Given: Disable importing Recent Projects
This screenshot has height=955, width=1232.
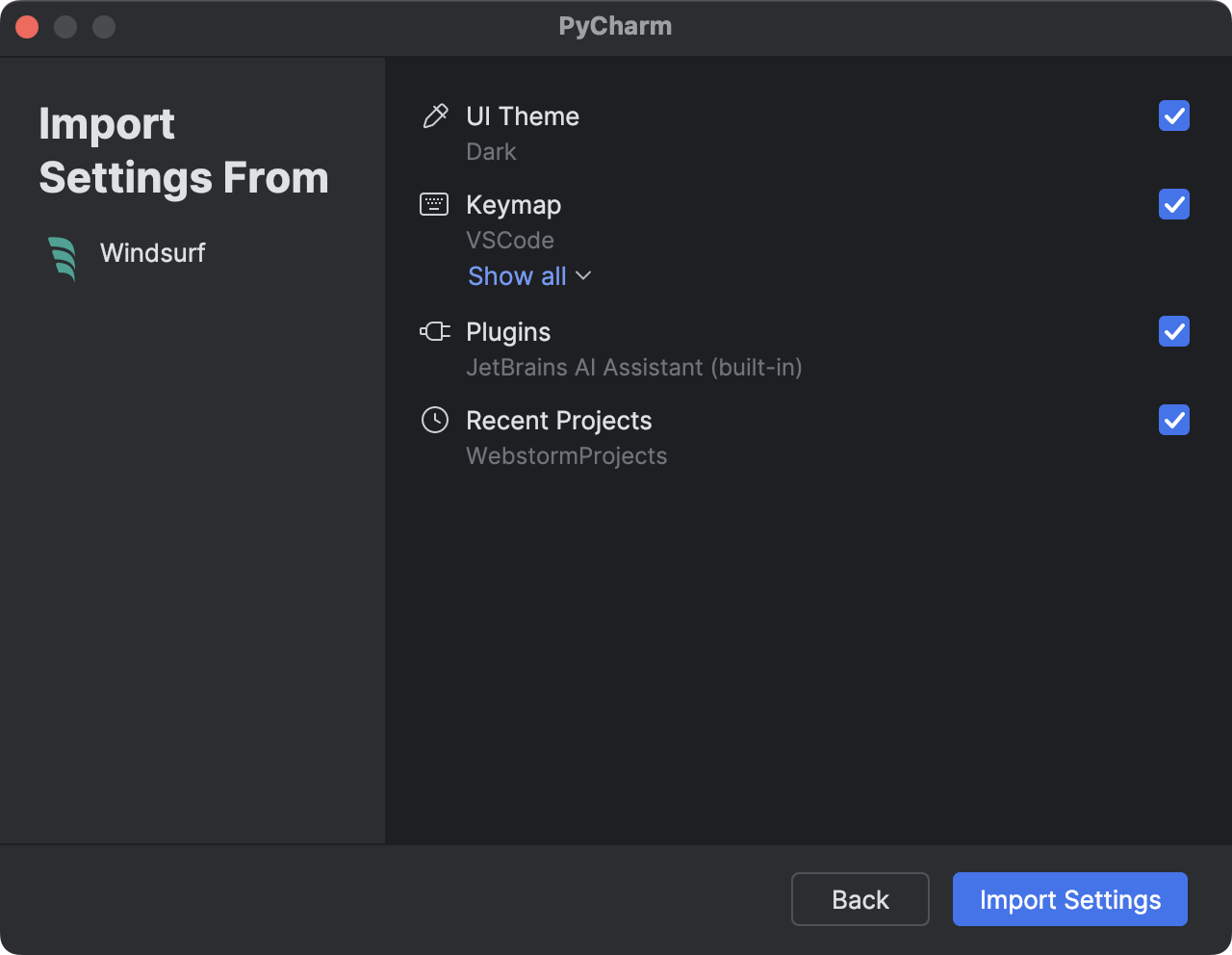Looking at the screenshot, I should 1173,421.
